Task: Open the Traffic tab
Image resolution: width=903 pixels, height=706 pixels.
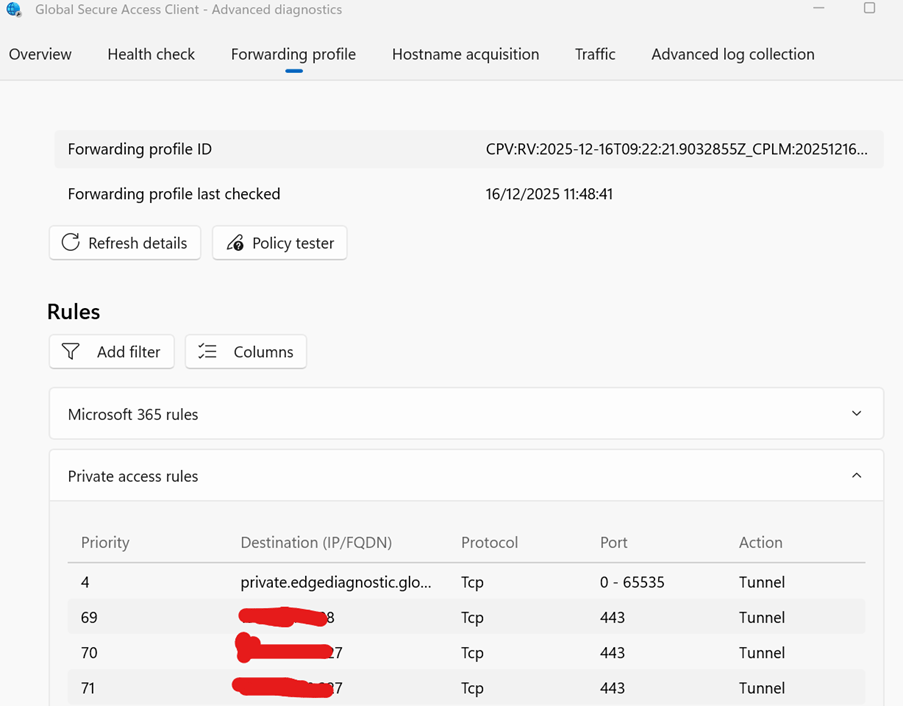Action: click(x=595, y=55)
